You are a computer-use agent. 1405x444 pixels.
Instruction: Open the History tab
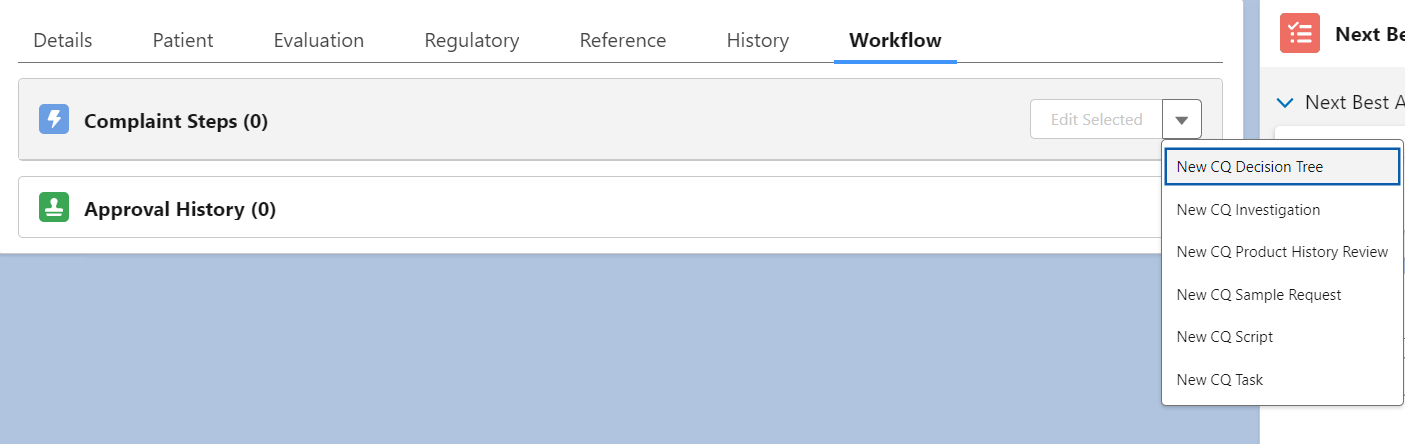pyautogui.click(x=758, y=41)
